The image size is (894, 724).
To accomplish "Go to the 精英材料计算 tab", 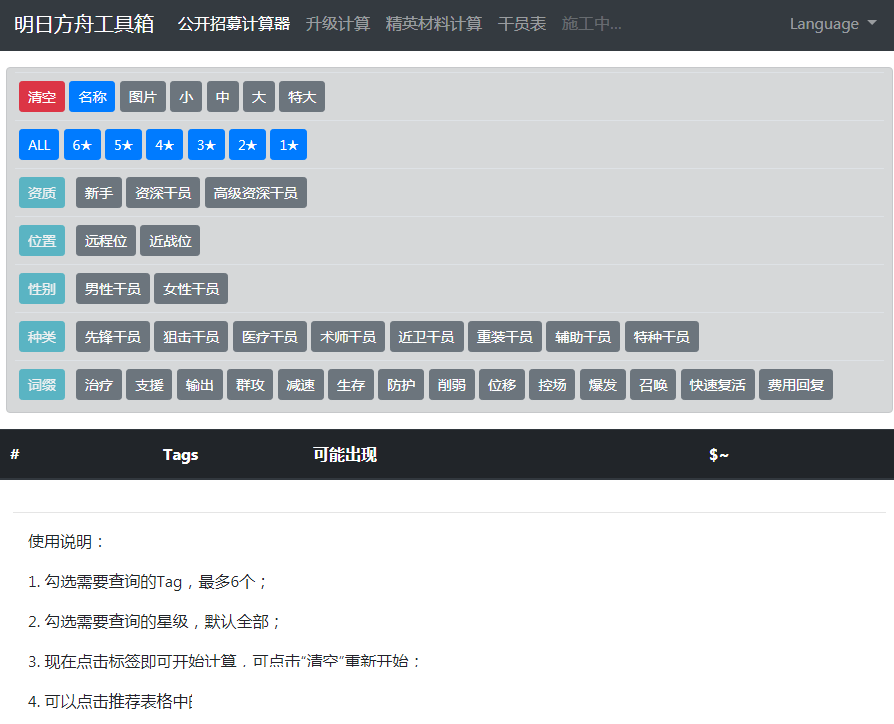I will 433,24.
